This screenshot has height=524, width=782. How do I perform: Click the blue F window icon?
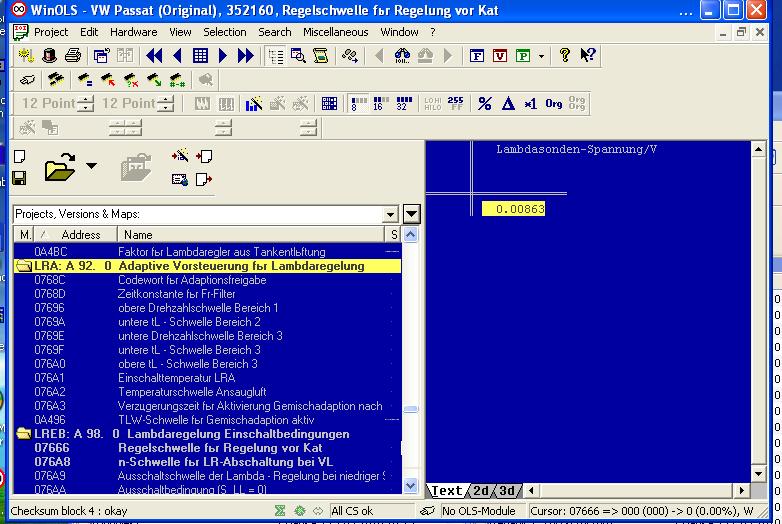[477, 55]
